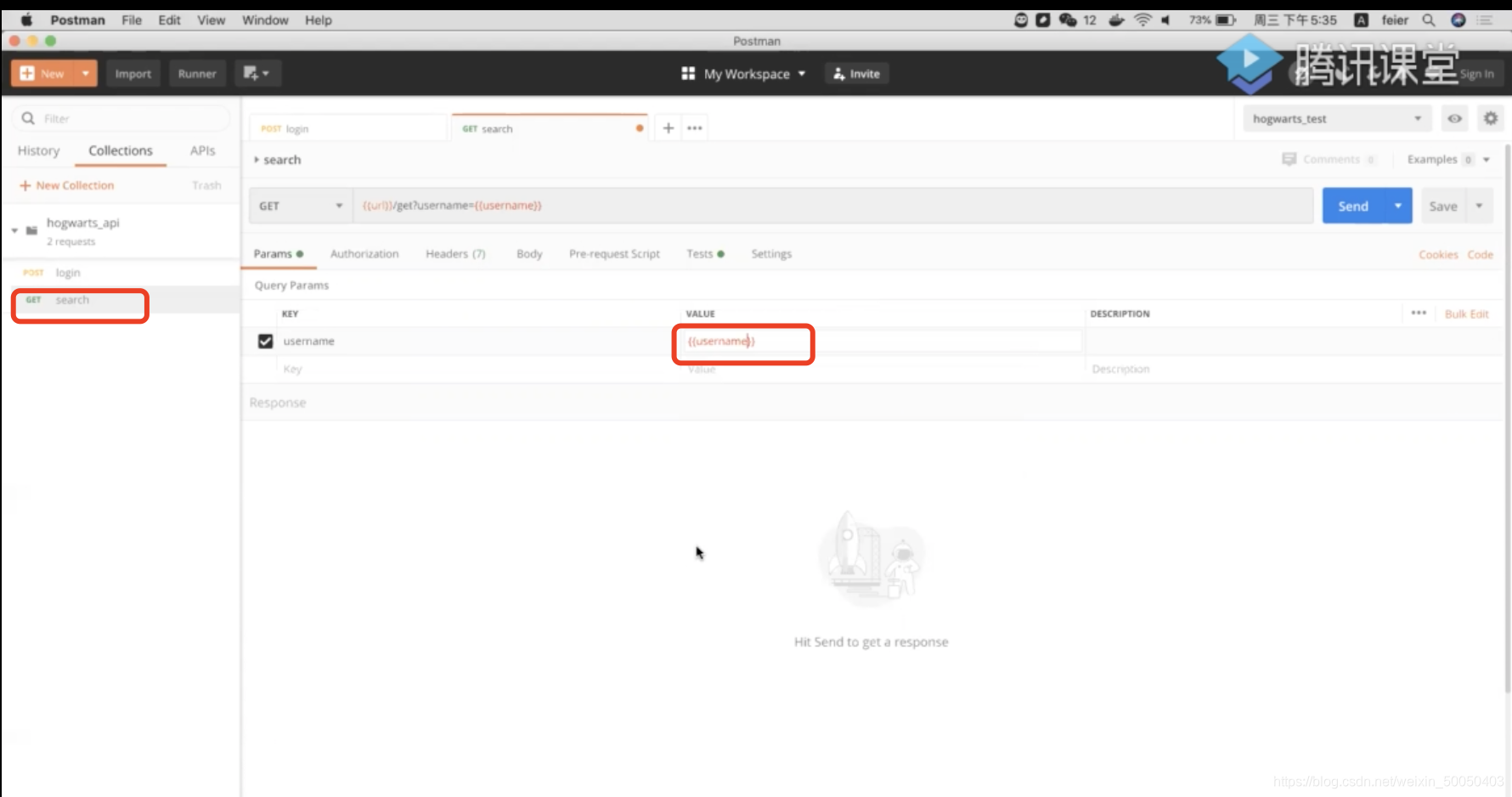Click the Invite button
The width and height of the screenshot is (1512, 797).
coord(856,74)
